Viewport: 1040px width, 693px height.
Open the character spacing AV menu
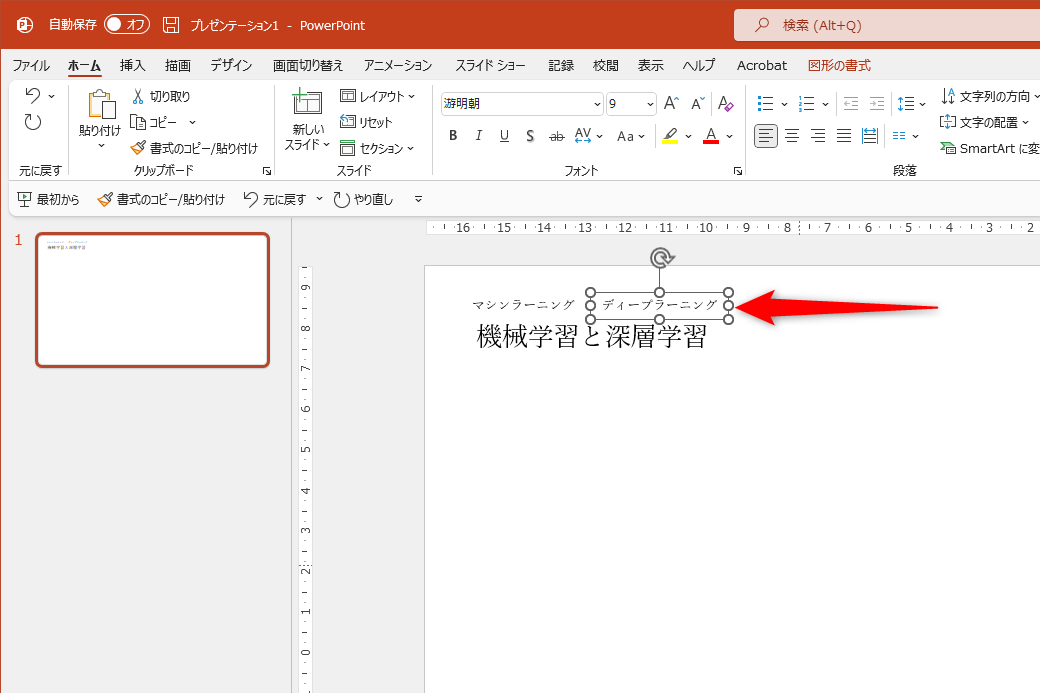[588, 136]
